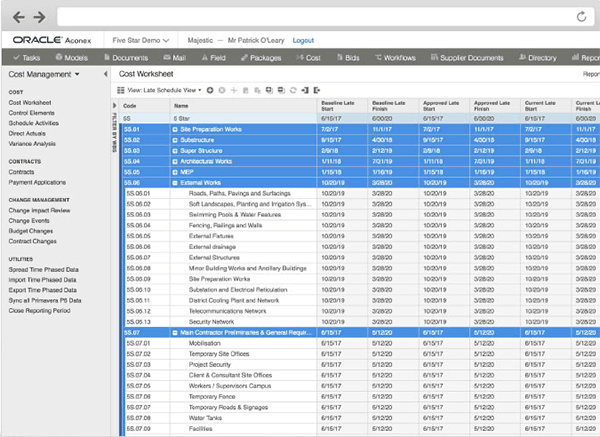Open the Late Schedule View dropdown
The height and width of the screenshot is (437, 600).
164,90
